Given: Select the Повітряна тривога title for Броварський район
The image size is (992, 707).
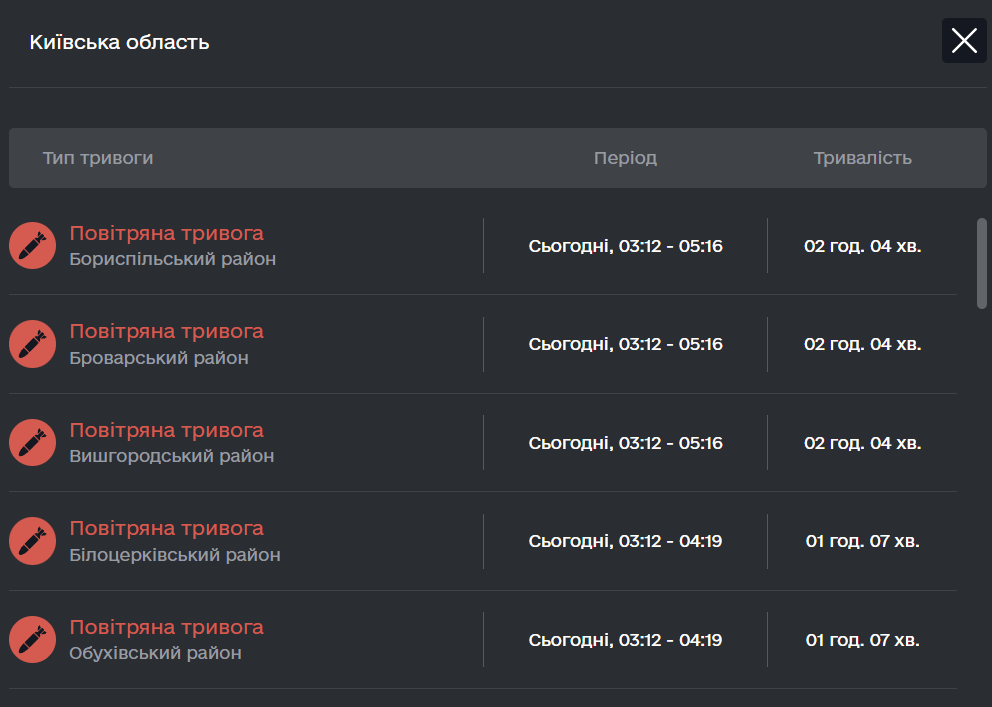Looking at the screenshot, I should 166,331.
